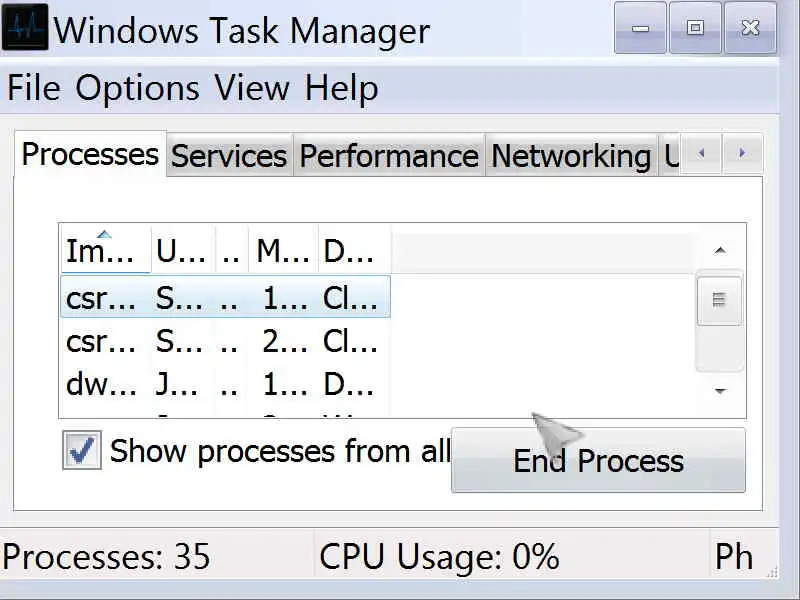Toggle Show processes from all users checkbox
The width and height of the screenshot is (800, 600).
[82, 450]
